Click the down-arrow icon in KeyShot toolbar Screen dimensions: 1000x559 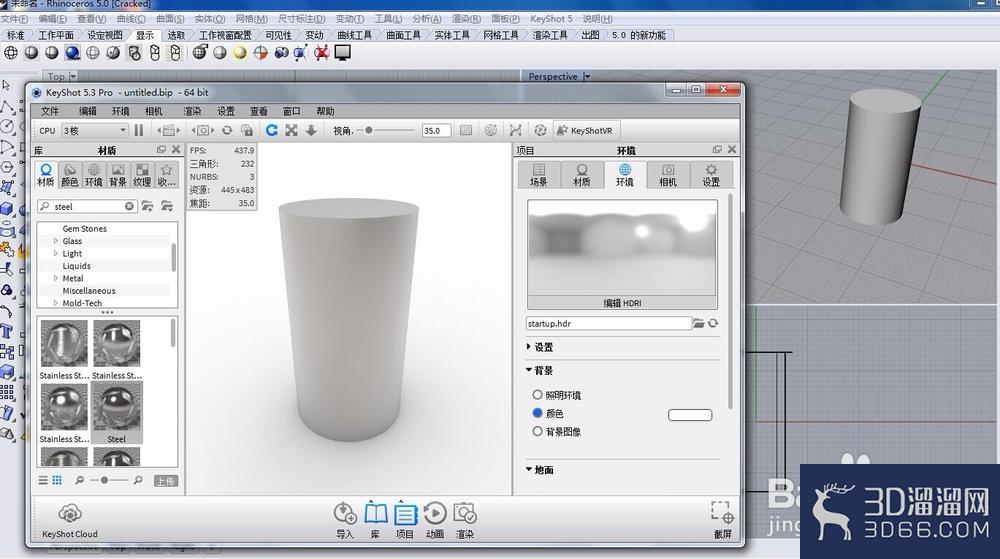(311, 130)
